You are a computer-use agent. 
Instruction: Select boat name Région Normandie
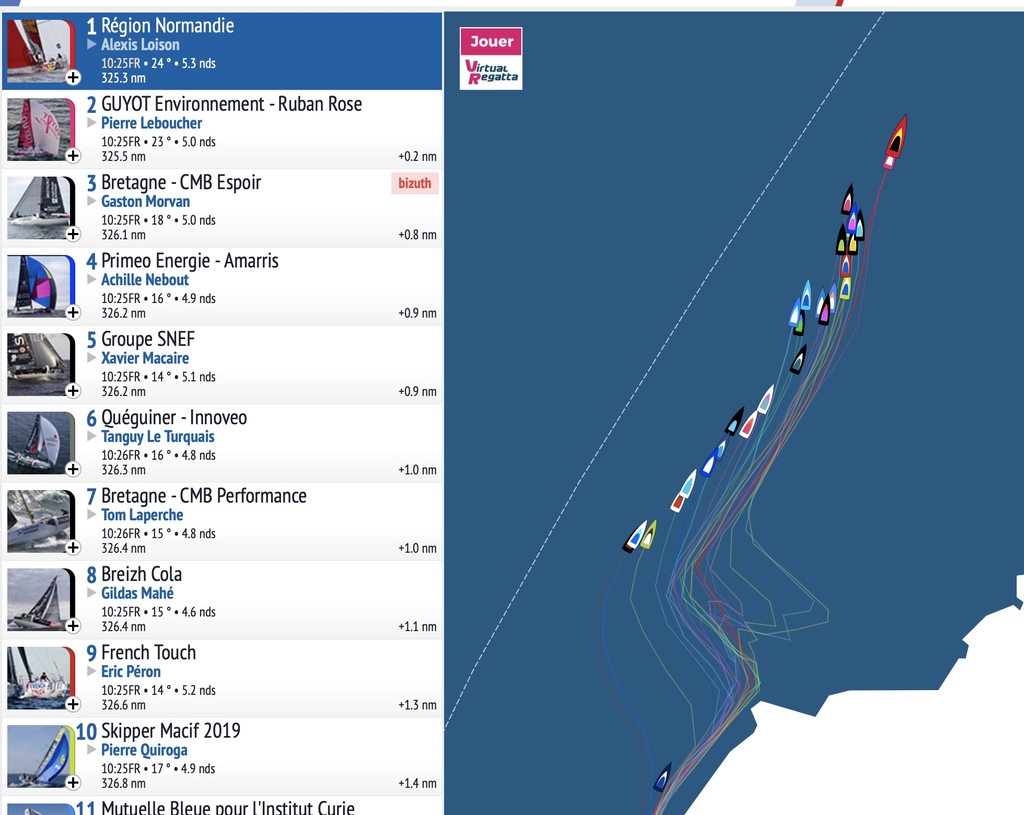click(x=167, y=25)
